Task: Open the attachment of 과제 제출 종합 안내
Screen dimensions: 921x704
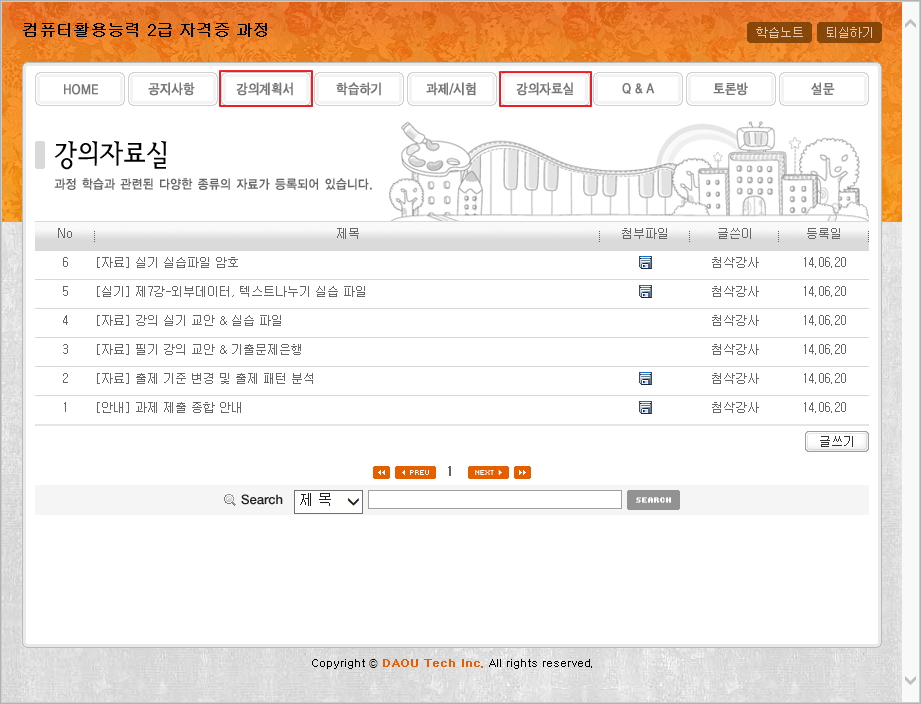Action: click(645, 407)
